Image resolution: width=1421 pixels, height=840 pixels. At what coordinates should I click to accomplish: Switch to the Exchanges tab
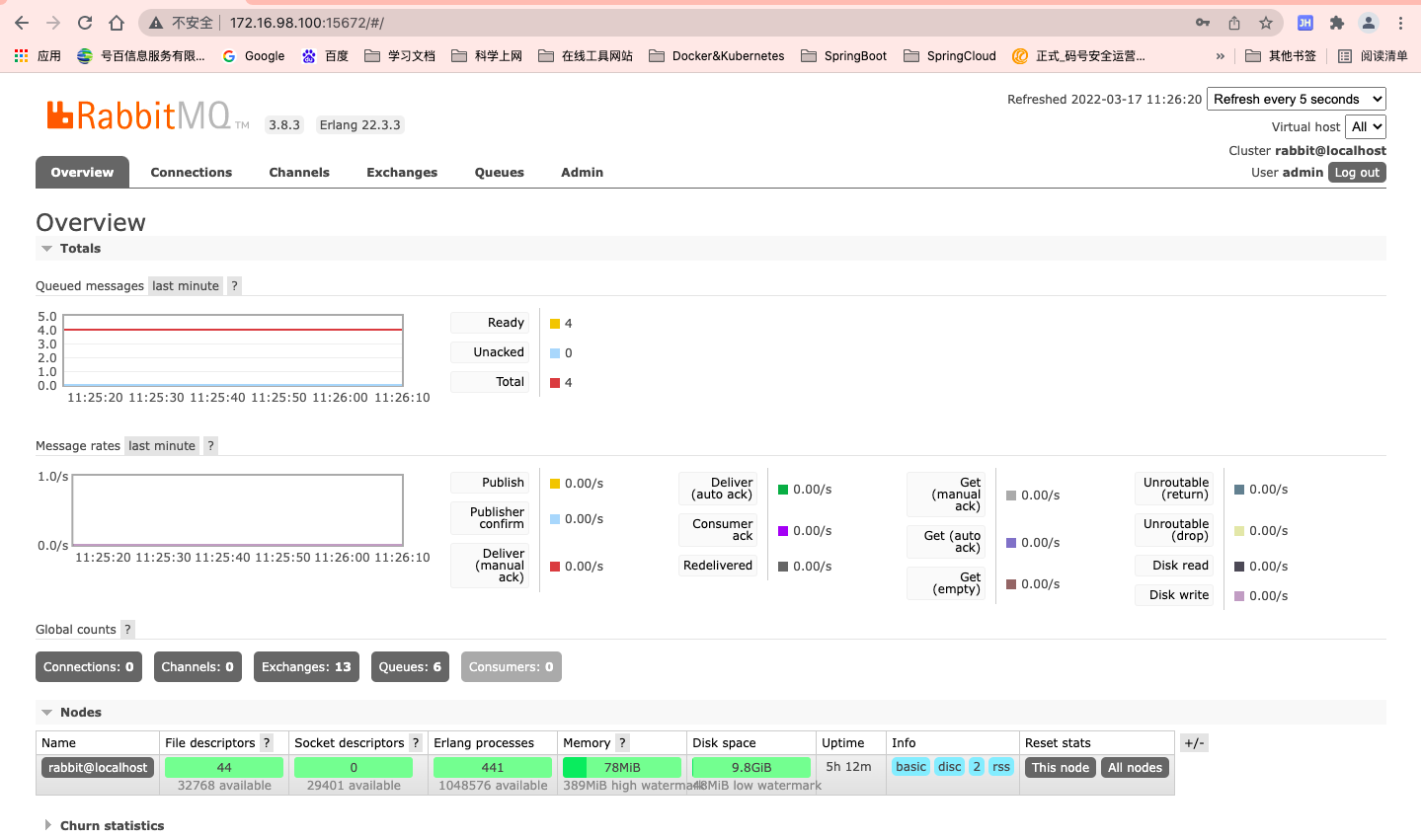tap(402, 172)
